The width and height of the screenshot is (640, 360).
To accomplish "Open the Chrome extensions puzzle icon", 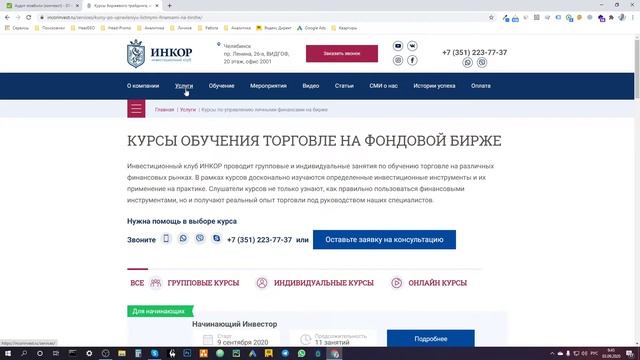I will 611,18.
